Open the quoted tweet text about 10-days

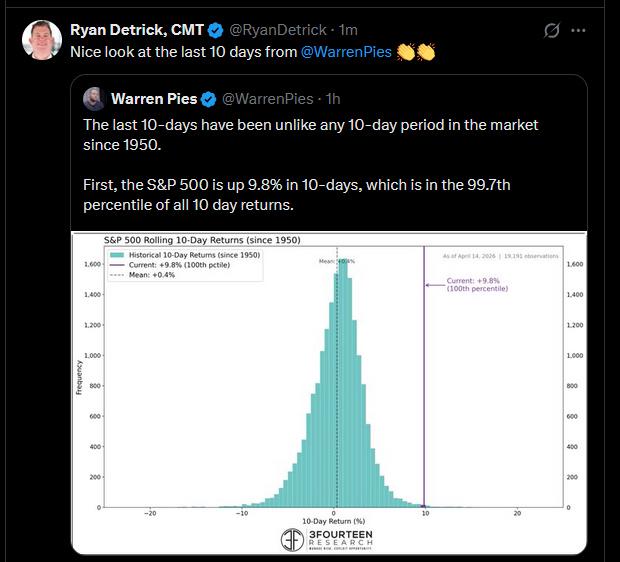[x=310, y=165]
